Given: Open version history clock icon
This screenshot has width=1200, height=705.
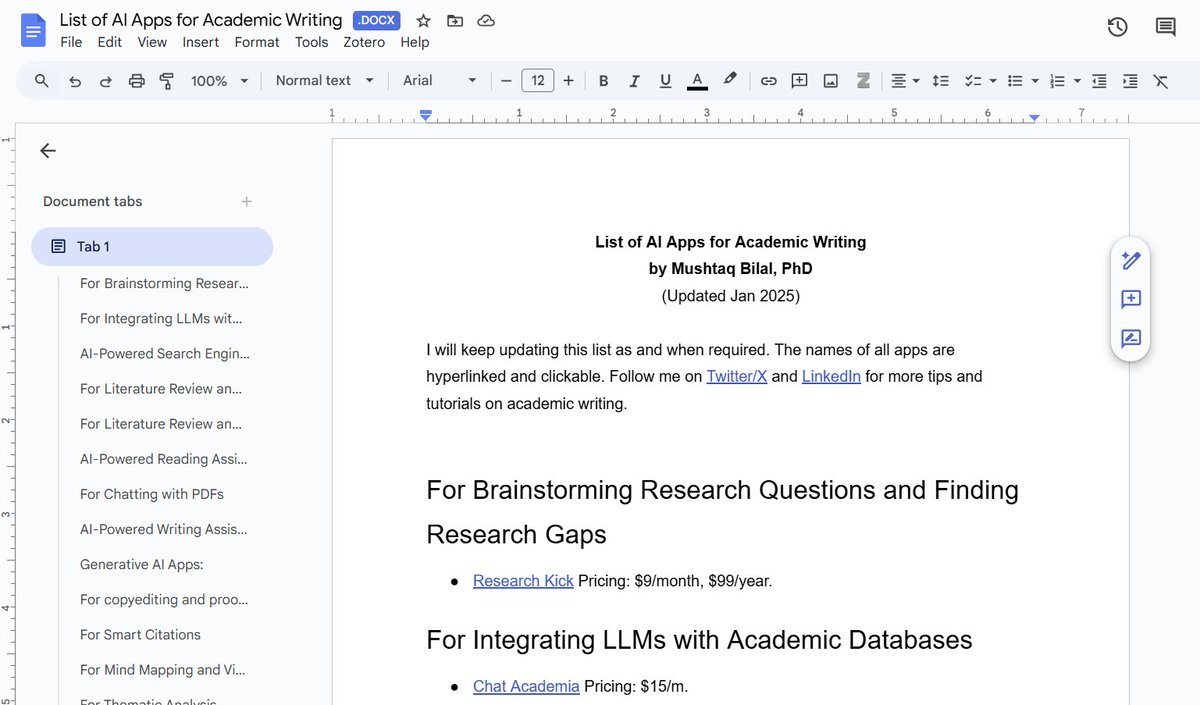Looking at the screenshot, I should click(x=1118, y=27).
